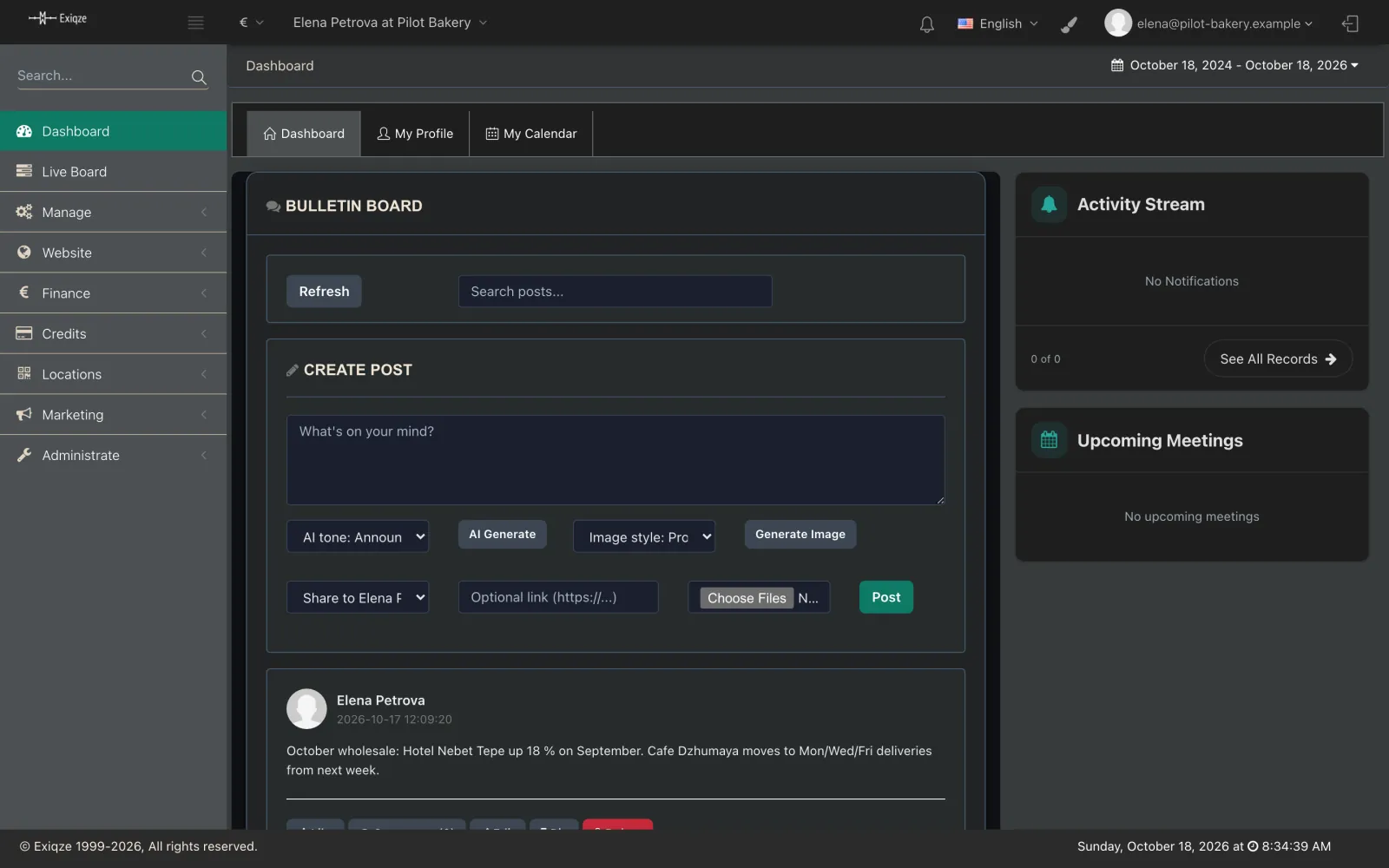The width and height of the screenshot is (1389, 868).
Task: Expand the Marketing sidebar menu
Action: coord(113,415)
